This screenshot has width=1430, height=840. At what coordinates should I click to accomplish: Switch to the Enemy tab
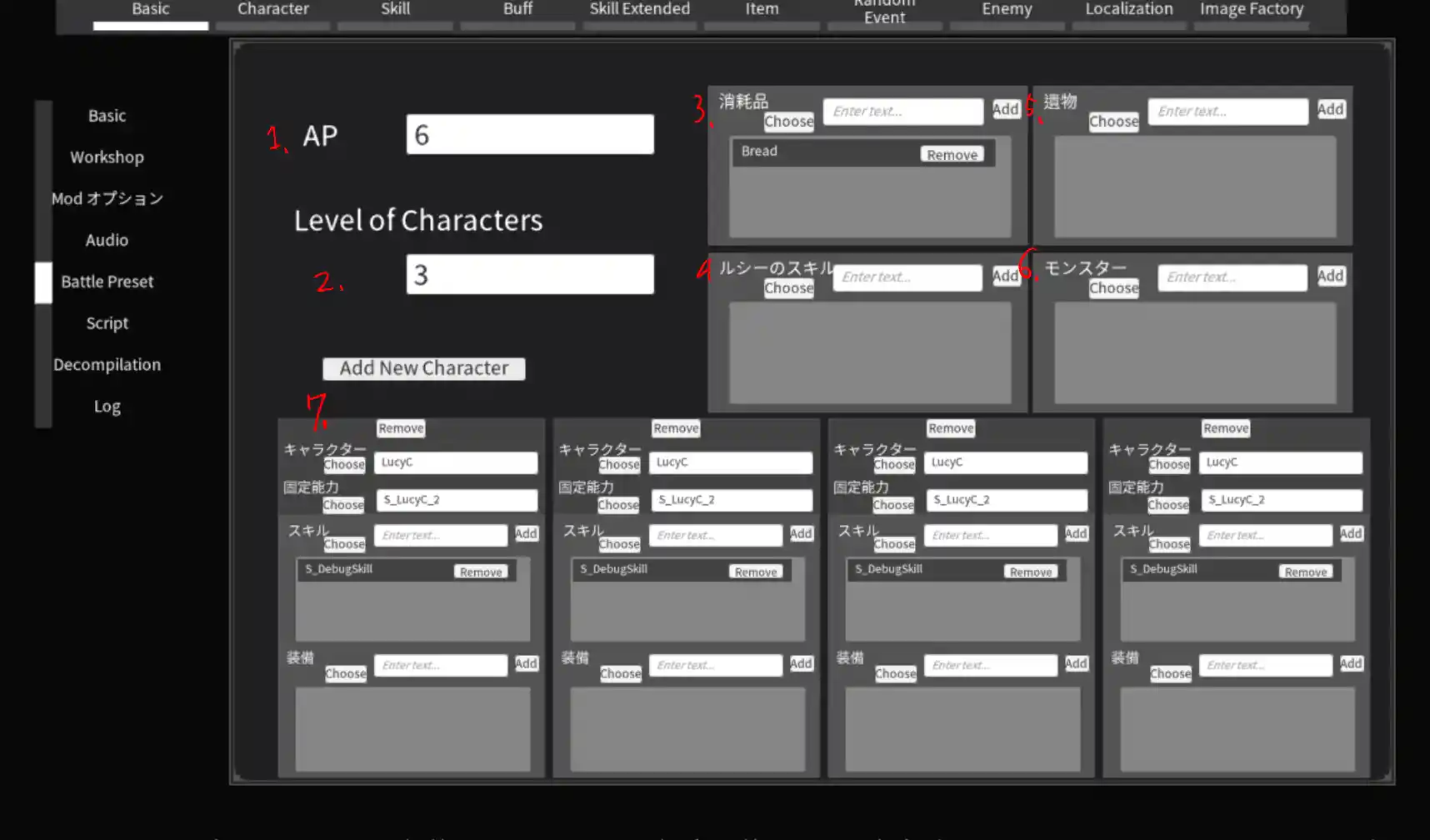1007,10
